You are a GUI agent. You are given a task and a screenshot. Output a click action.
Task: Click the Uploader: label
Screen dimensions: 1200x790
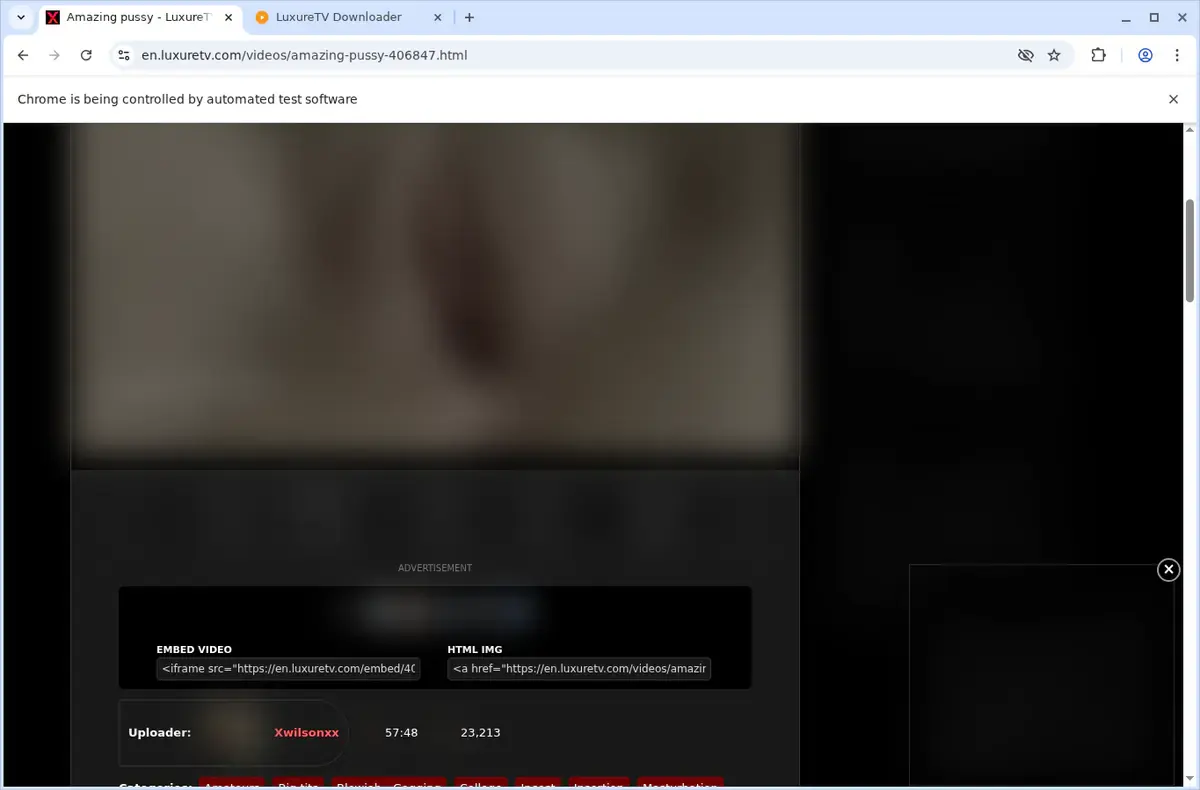pos(159,733)
